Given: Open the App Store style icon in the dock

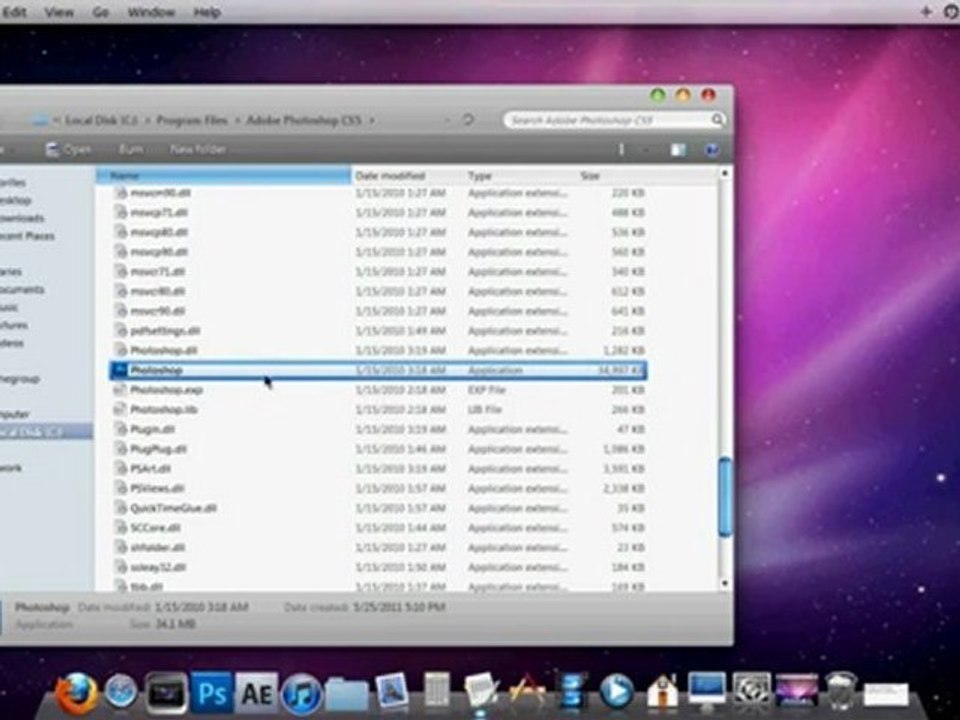Looking at the screenshot, I should (527, 692).
